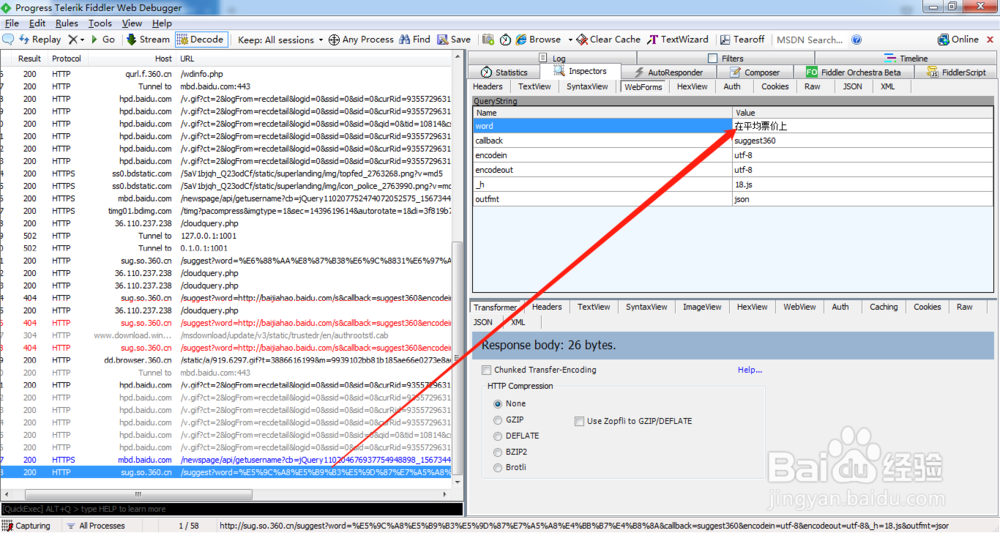Switch to the Statistics tab

(504, 72)
